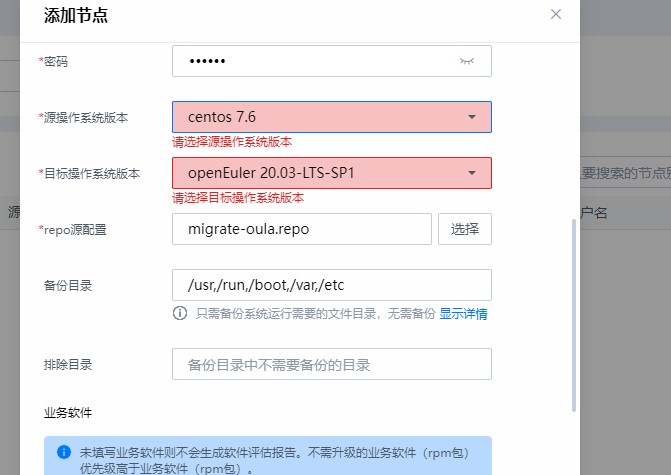This screenshot has width=671, height=475.
Task: Click the 业务软件 section heading
Action: pos(68,412)
